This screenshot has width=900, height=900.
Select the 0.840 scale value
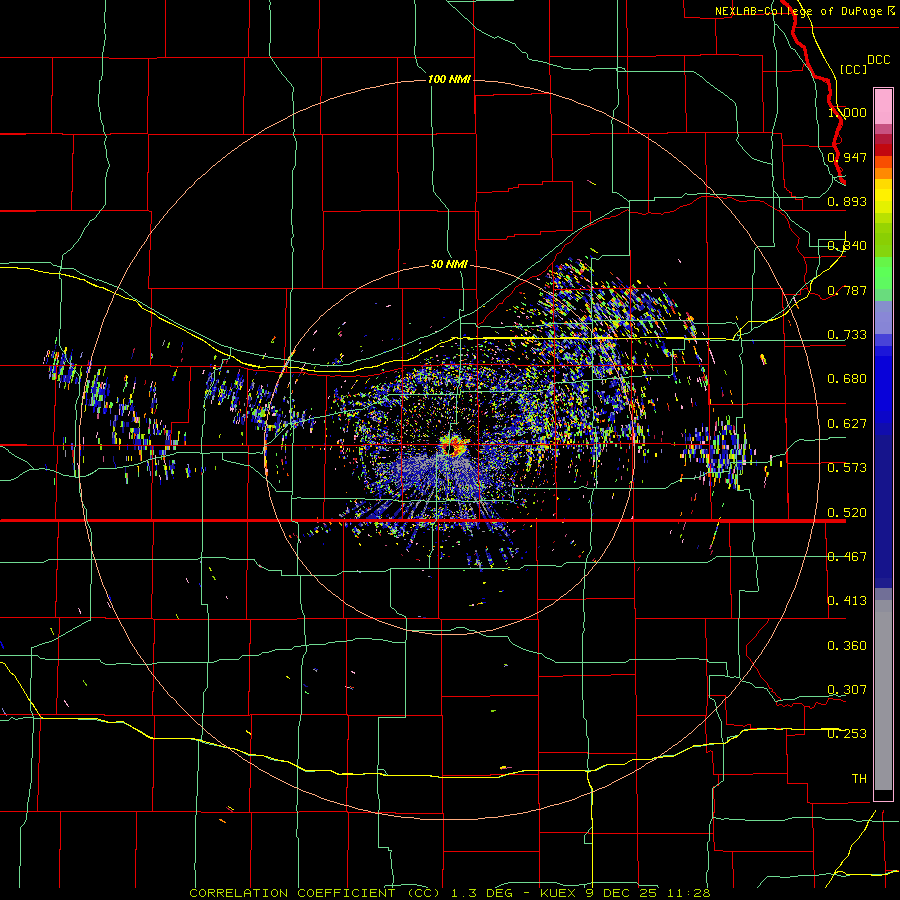click(x=847, y=246)
